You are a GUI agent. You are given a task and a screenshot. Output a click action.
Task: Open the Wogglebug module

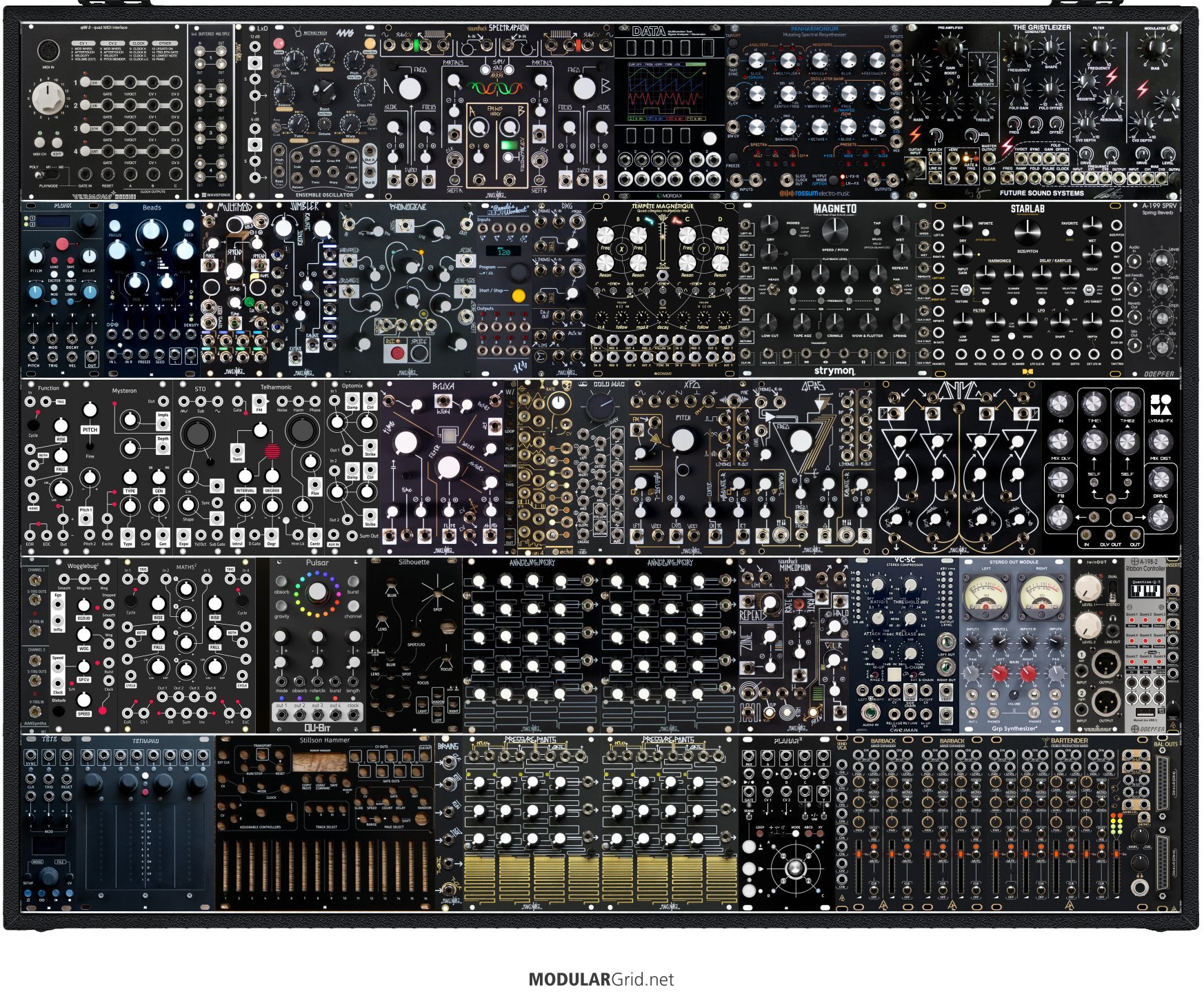point(83,645)
